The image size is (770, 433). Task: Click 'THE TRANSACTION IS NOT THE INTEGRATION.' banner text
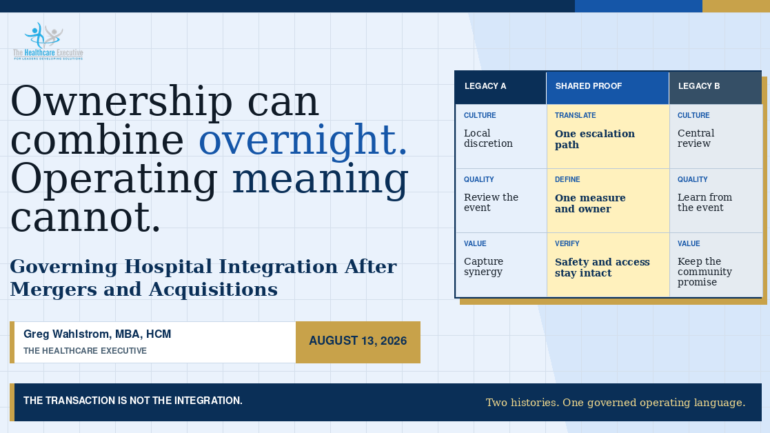(133, 401)
